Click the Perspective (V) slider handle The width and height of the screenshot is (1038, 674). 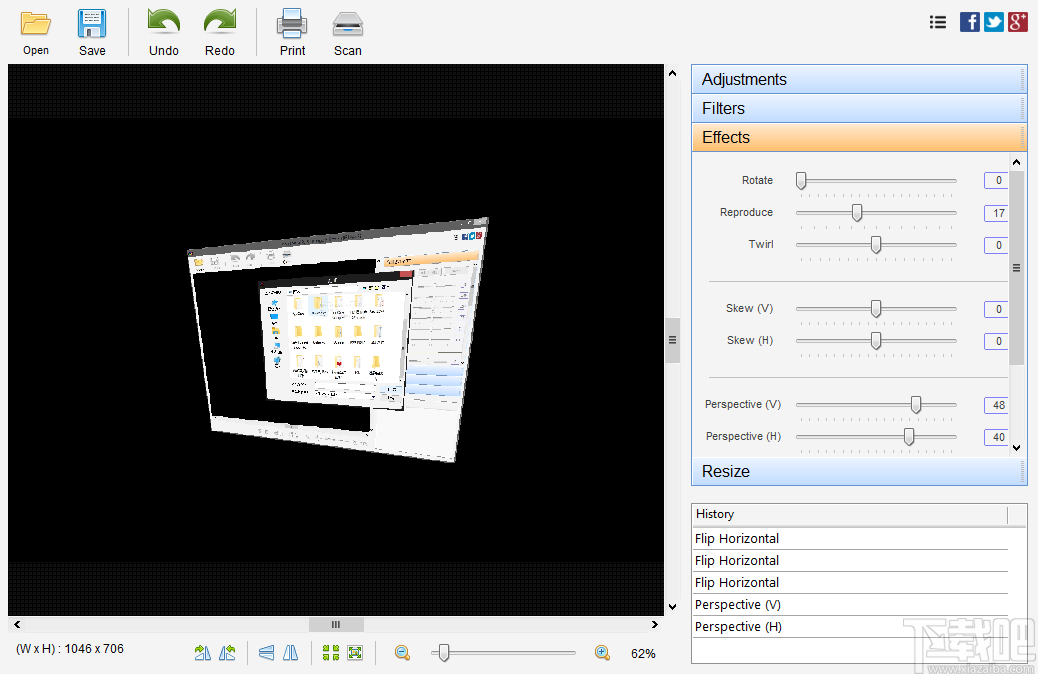[916, 405]
